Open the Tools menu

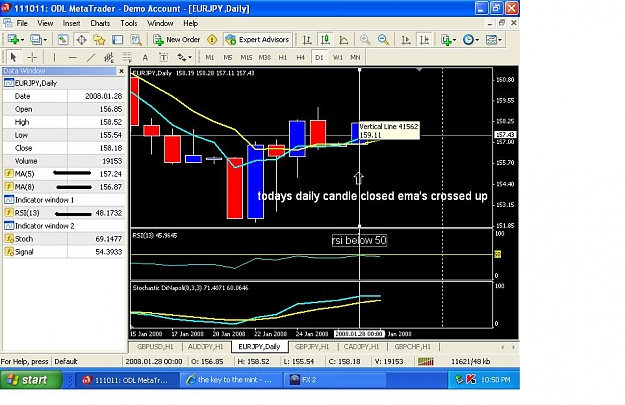click(x=129, y=24)
